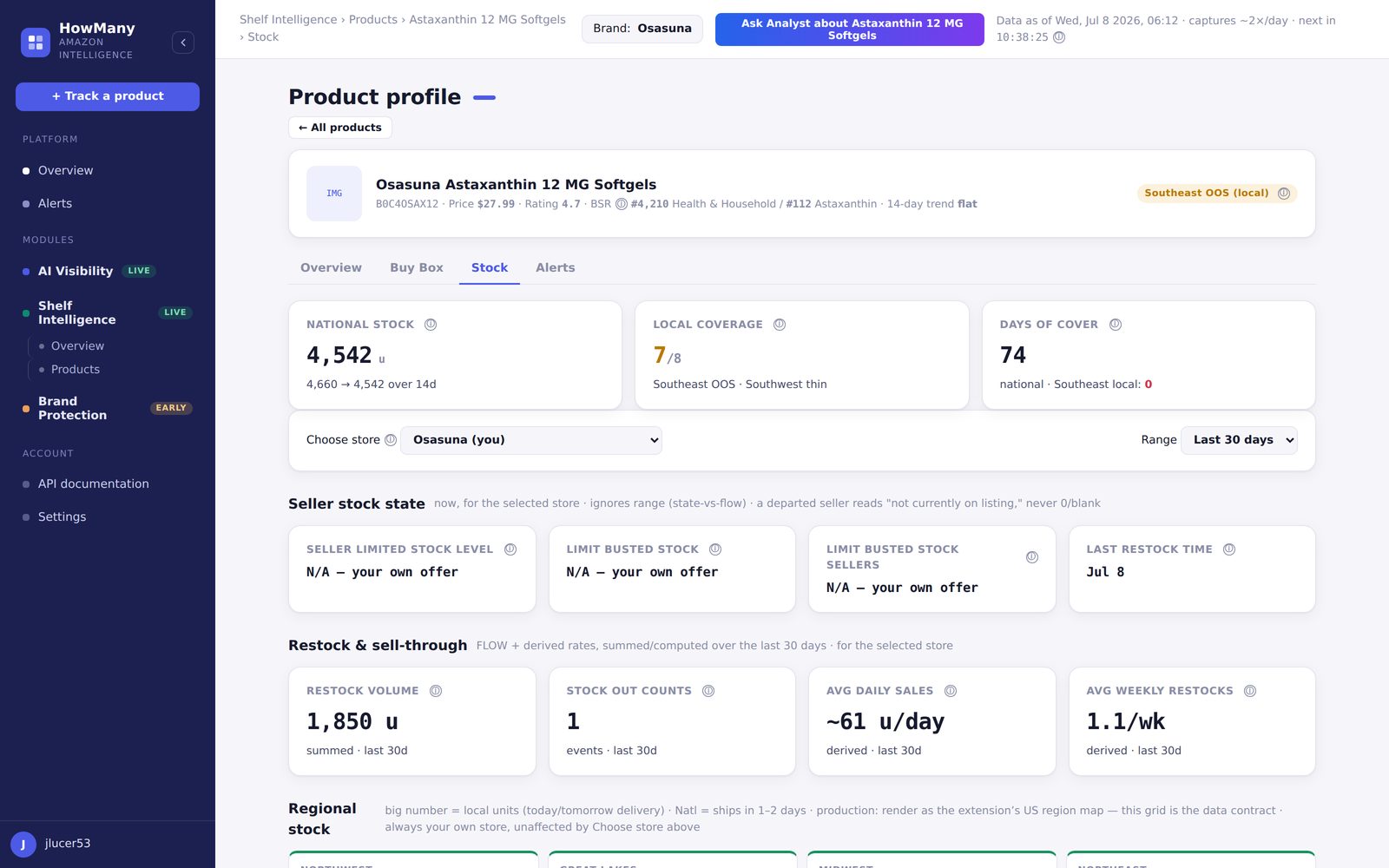The image size is (1389, 868).
Task: Click the jlucer53 user avatar
Action: tap(23, 844)
